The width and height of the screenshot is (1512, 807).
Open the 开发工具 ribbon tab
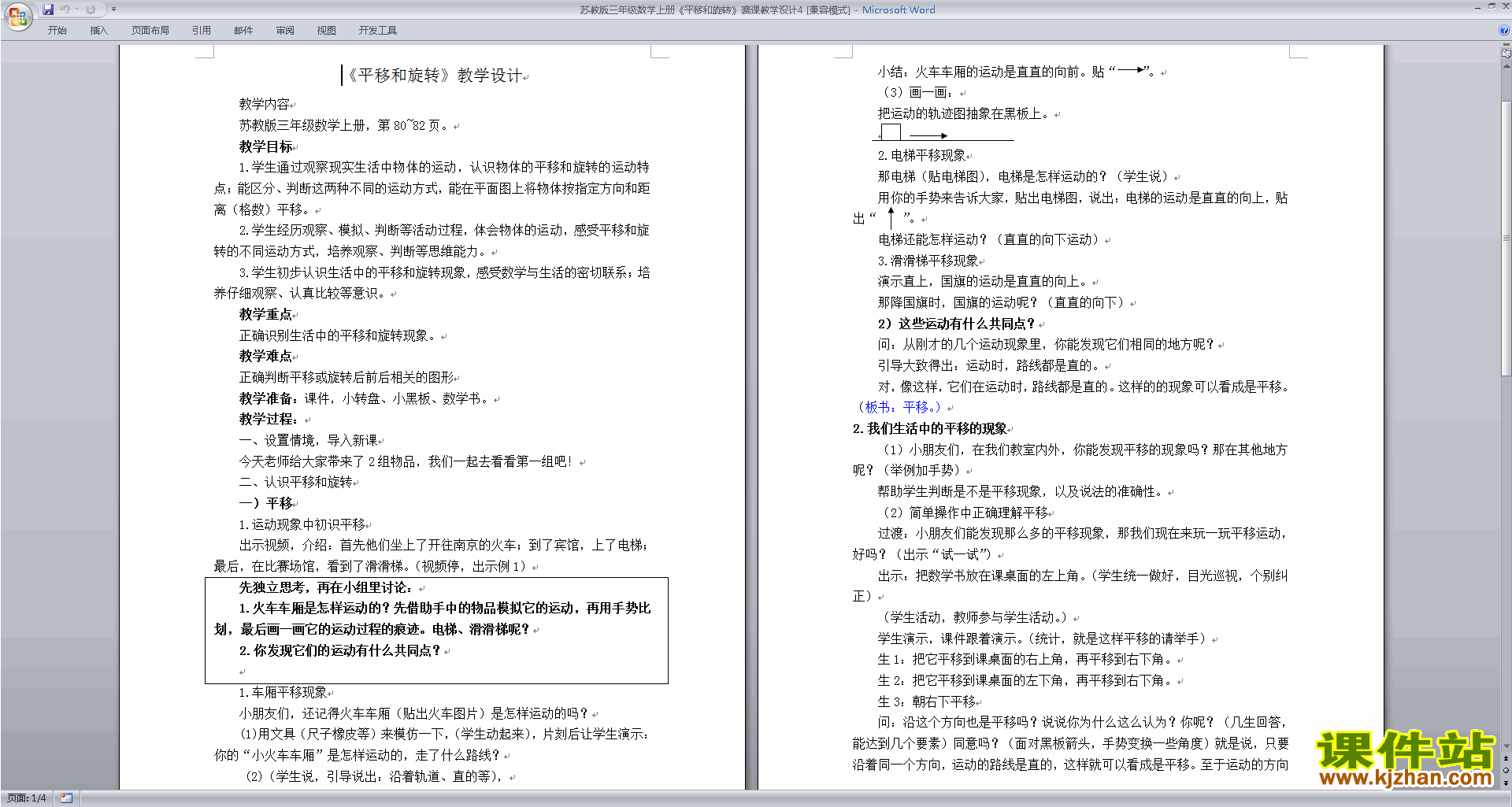[378, 31]
